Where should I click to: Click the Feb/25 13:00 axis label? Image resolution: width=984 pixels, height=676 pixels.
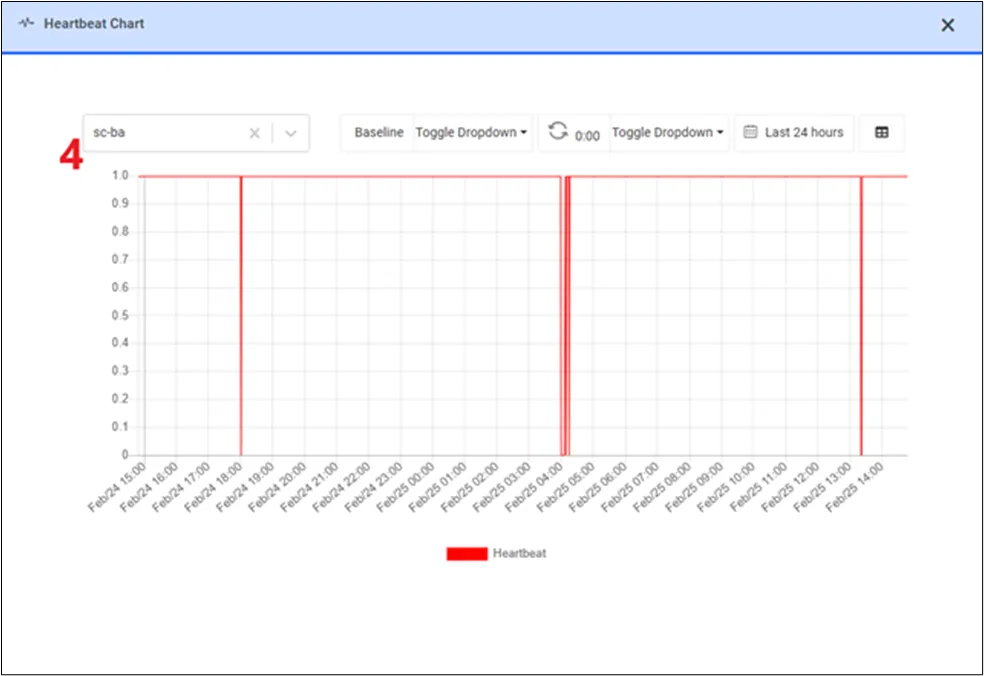point(823,488)
